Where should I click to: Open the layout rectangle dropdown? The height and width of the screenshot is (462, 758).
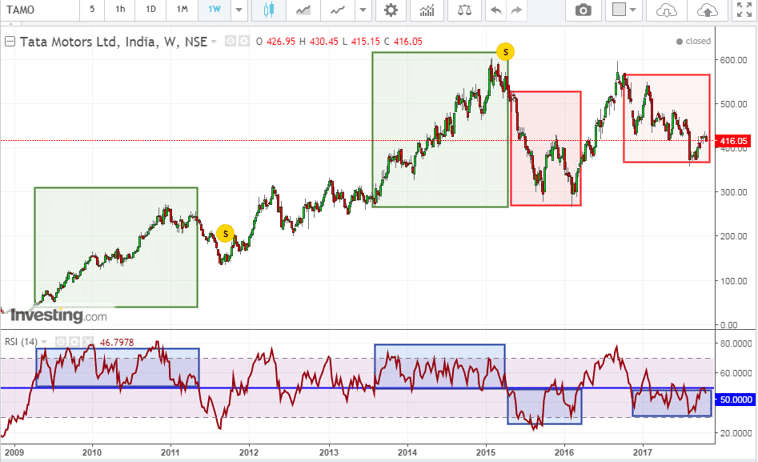(624, 10)
